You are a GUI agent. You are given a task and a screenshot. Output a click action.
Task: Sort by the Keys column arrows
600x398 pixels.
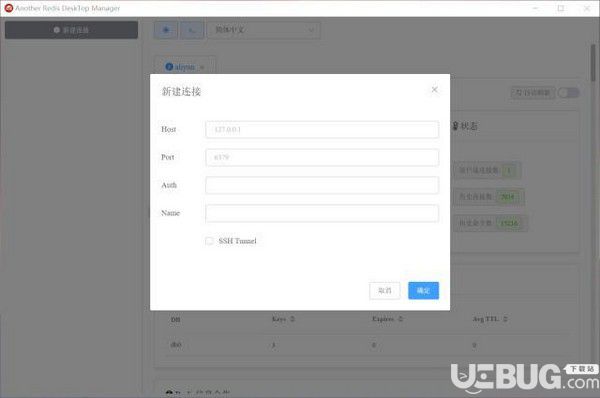tap(293, 319)
